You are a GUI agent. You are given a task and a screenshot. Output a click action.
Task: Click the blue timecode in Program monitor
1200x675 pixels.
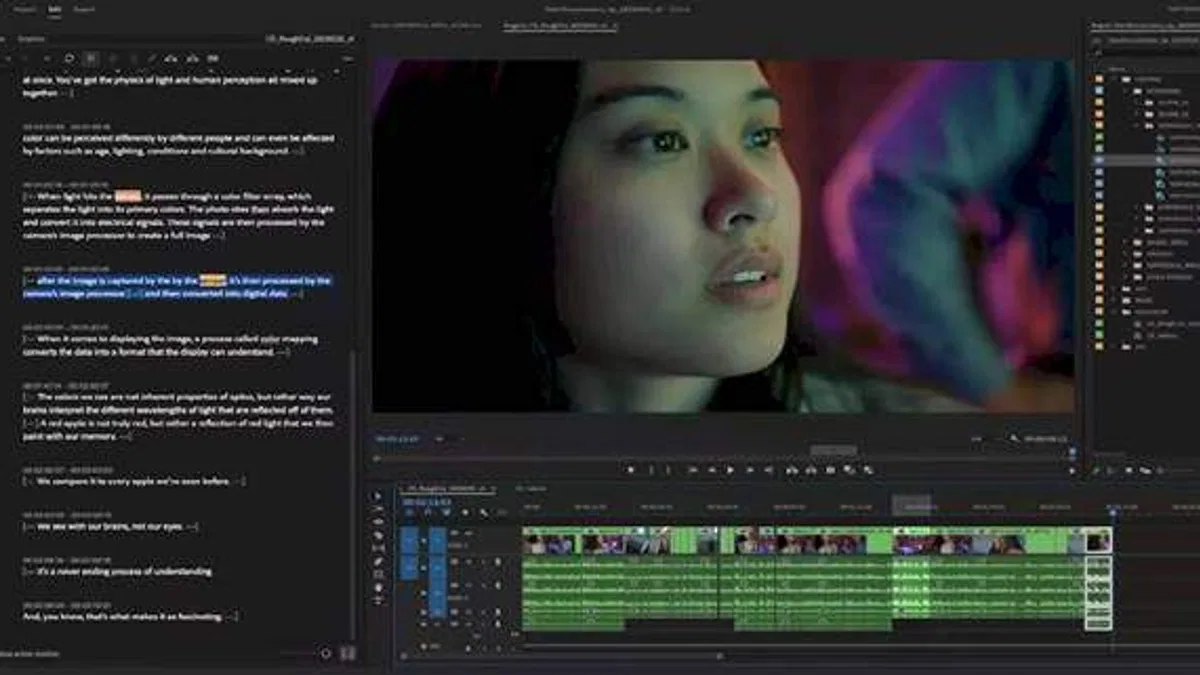397,439
